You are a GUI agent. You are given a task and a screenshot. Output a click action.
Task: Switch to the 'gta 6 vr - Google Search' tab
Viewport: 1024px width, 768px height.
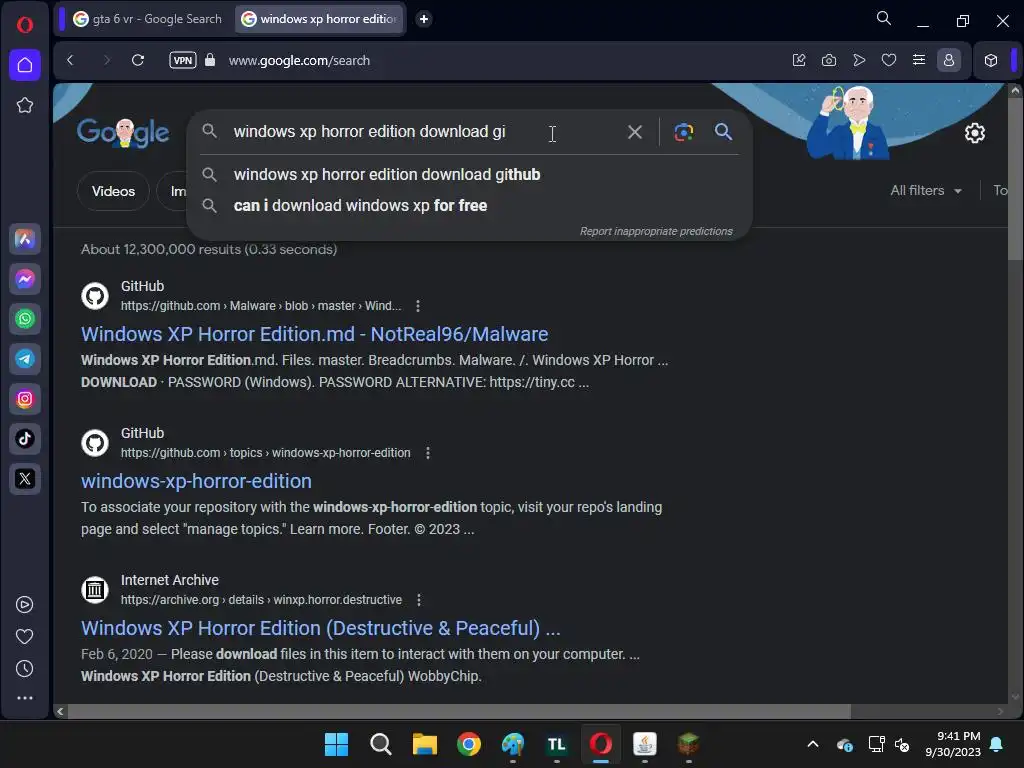(x=147, y=19)
